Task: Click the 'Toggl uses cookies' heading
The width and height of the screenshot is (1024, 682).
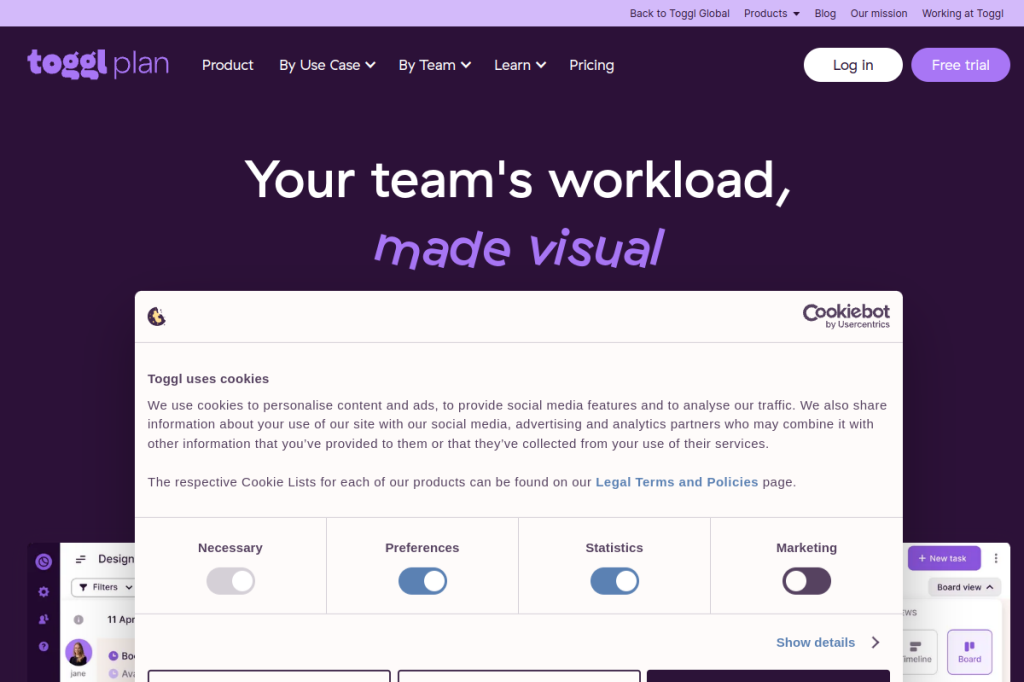Action: coord(208,379)
